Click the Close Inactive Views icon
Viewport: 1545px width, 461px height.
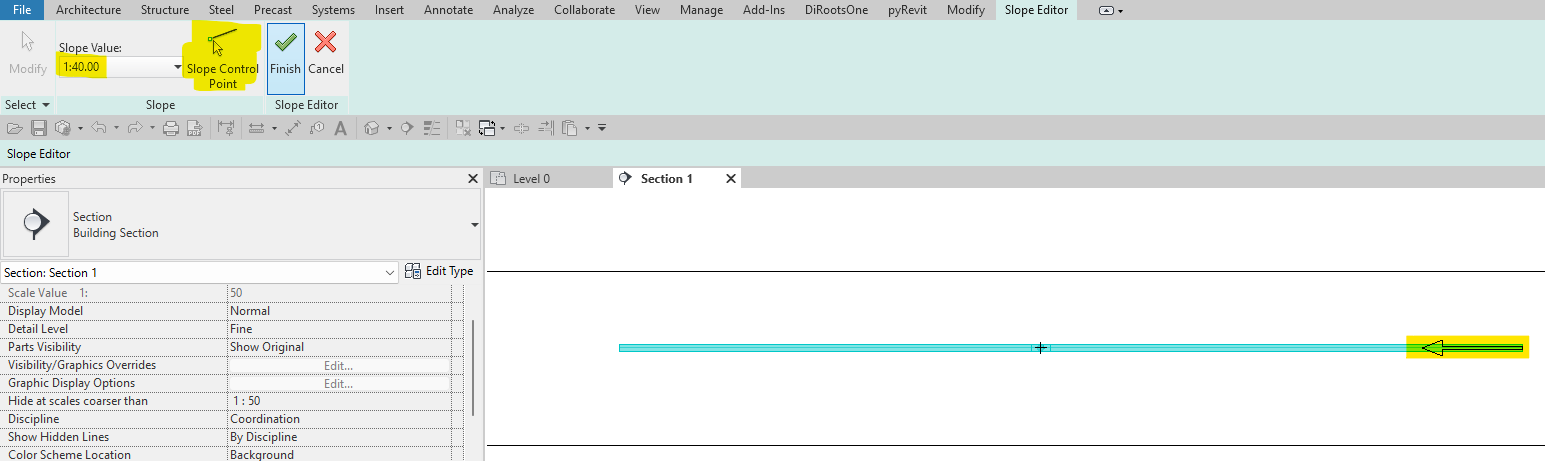463,128
